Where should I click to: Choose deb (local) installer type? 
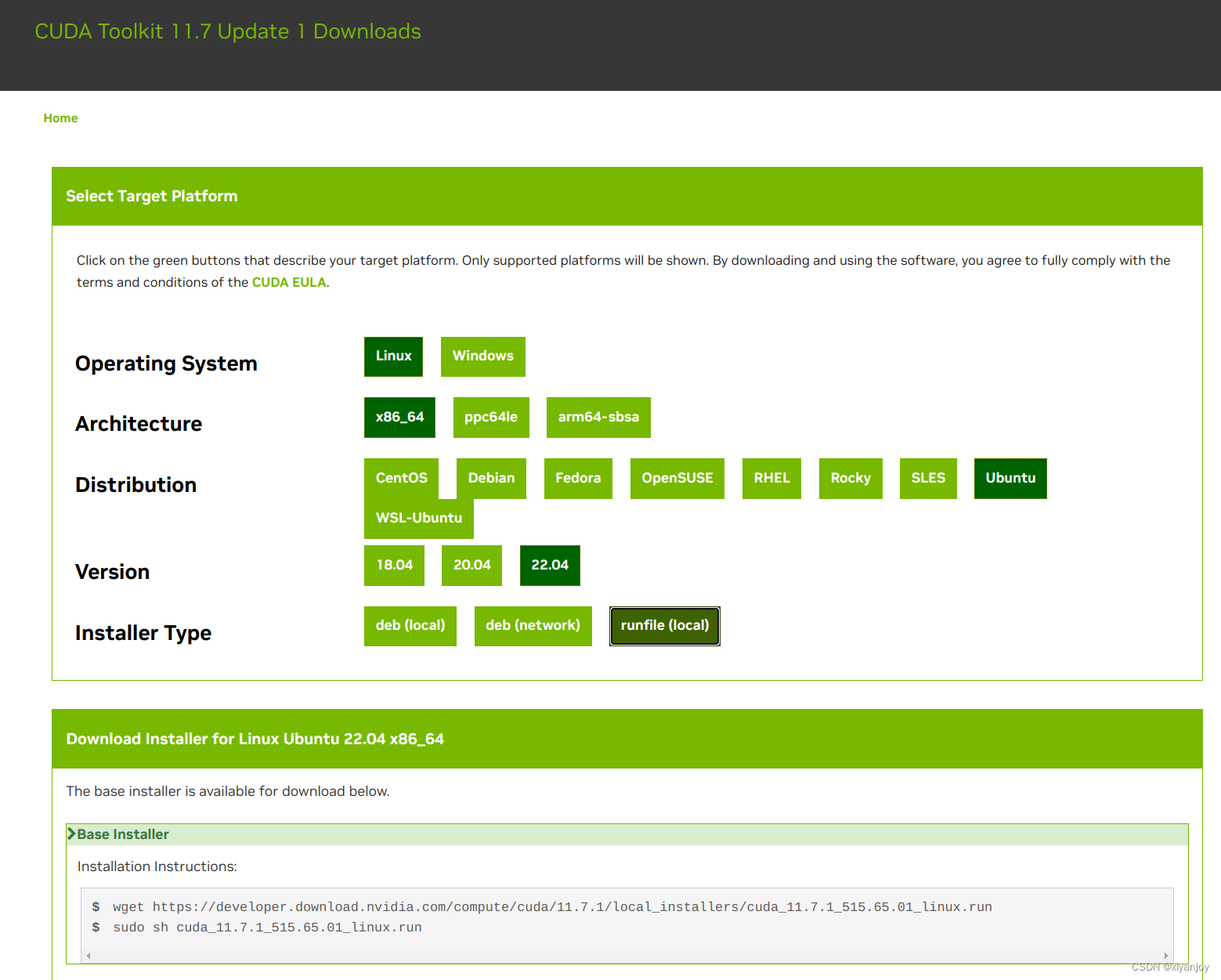coord(410,626)
